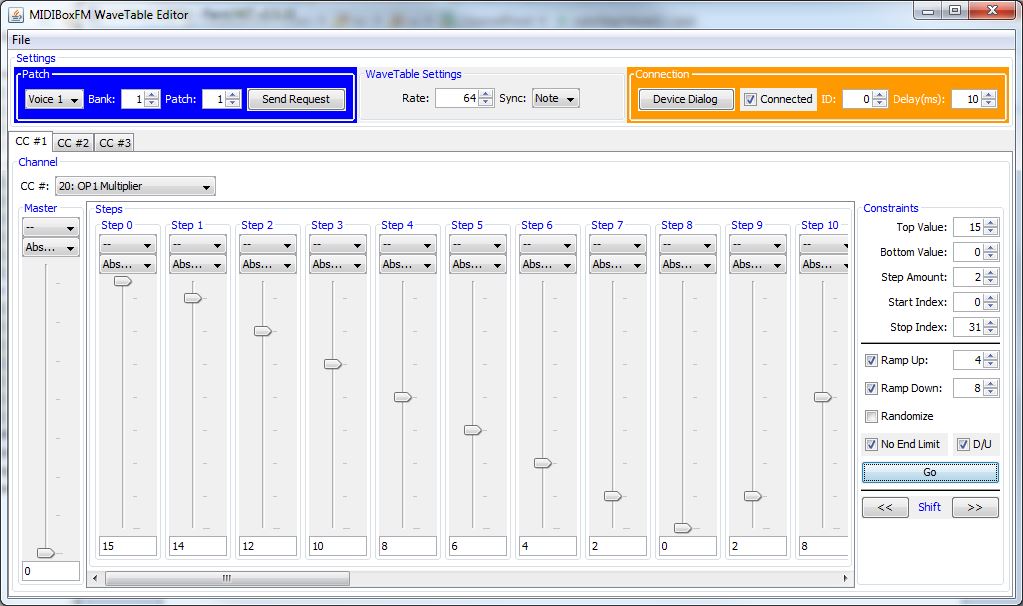Enable the Randomize checkbox

[871, 416]
